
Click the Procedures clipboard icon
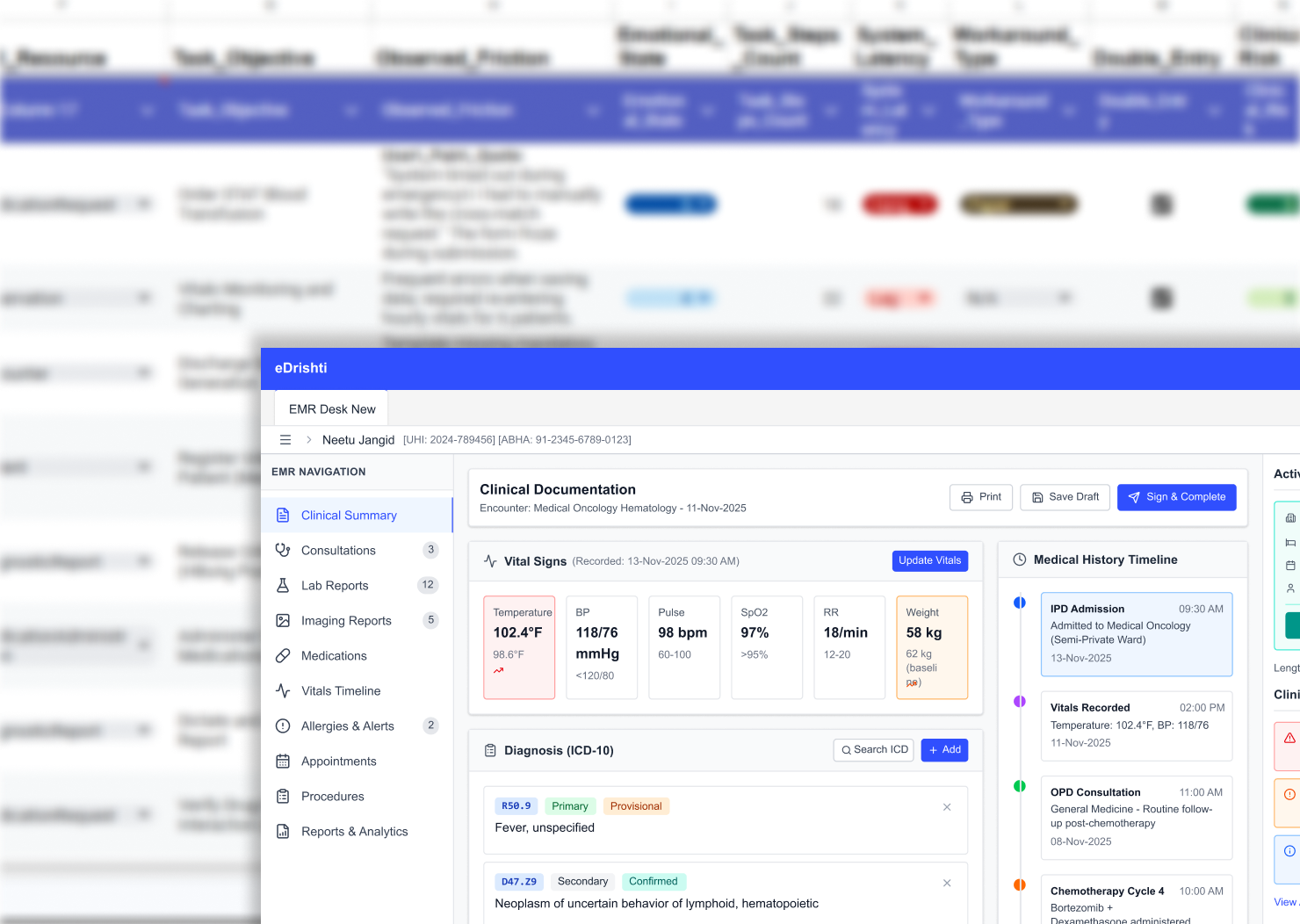pyautogui.click(x=281, y=796)
